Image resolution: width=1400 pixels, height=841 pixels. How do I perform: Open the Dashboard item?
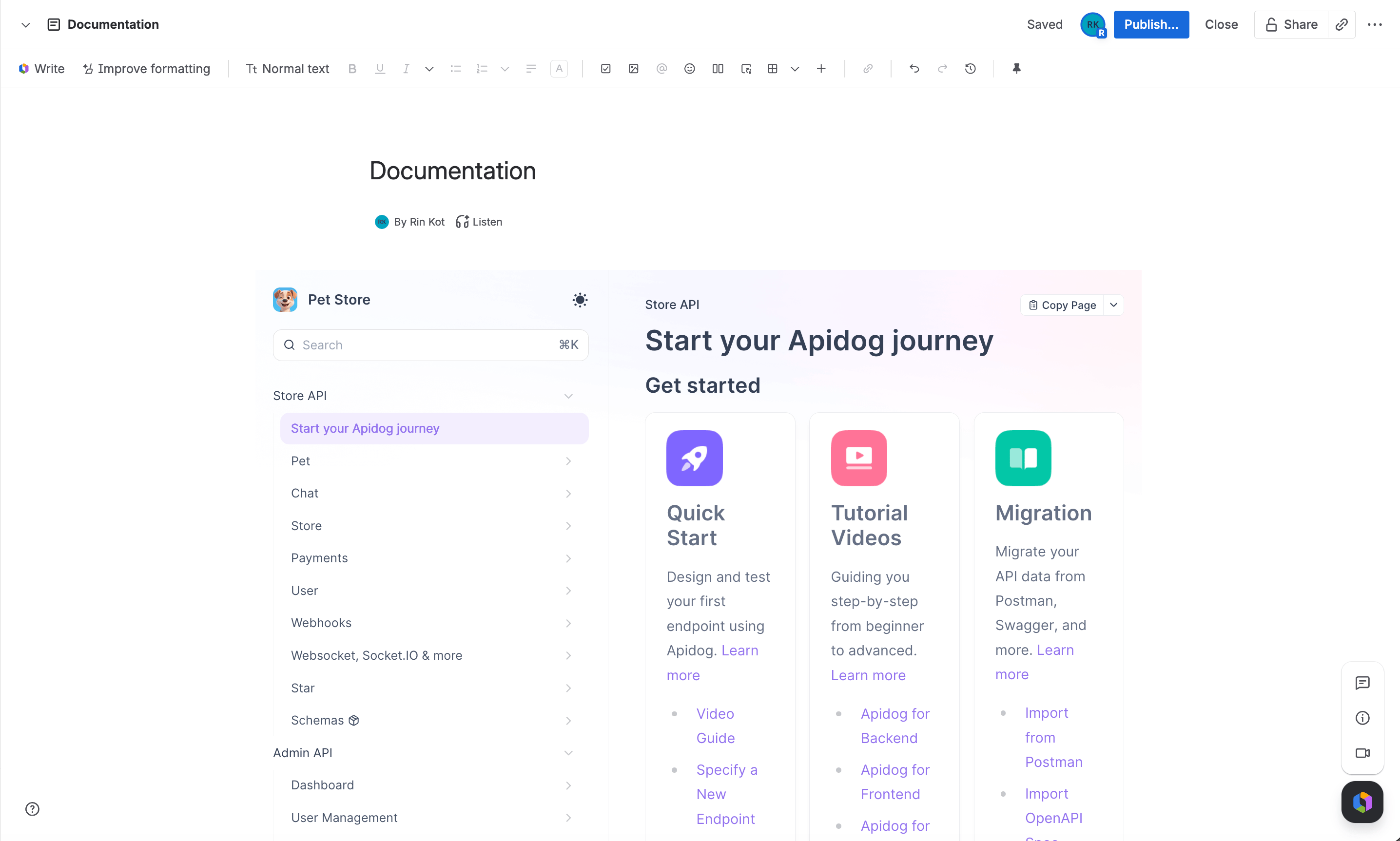(434, 785)
